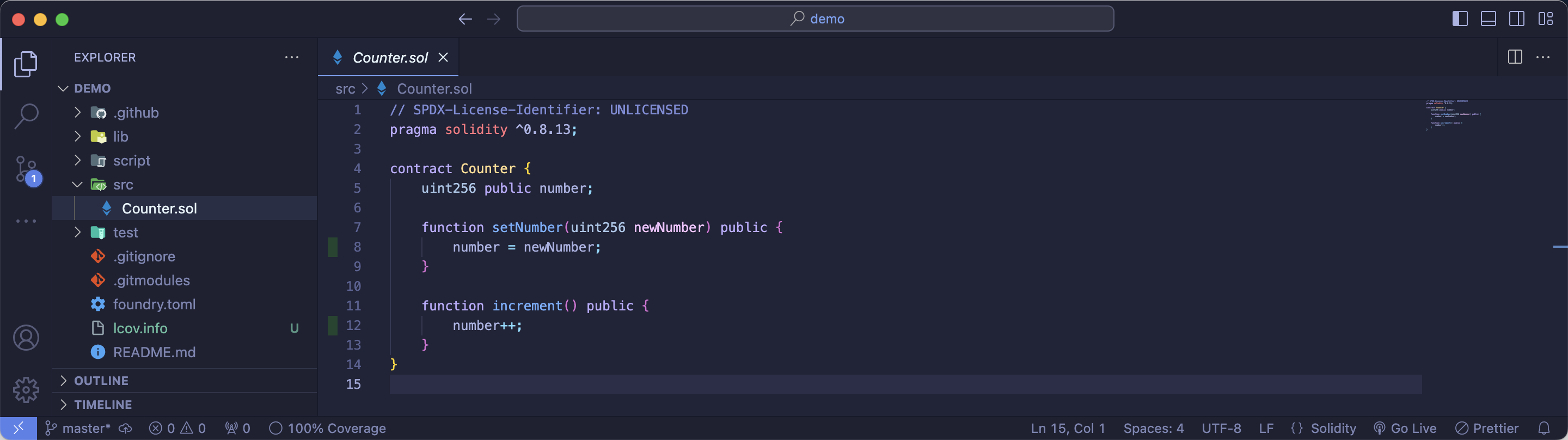Click the Customize Layout icon

point(1546,19)
